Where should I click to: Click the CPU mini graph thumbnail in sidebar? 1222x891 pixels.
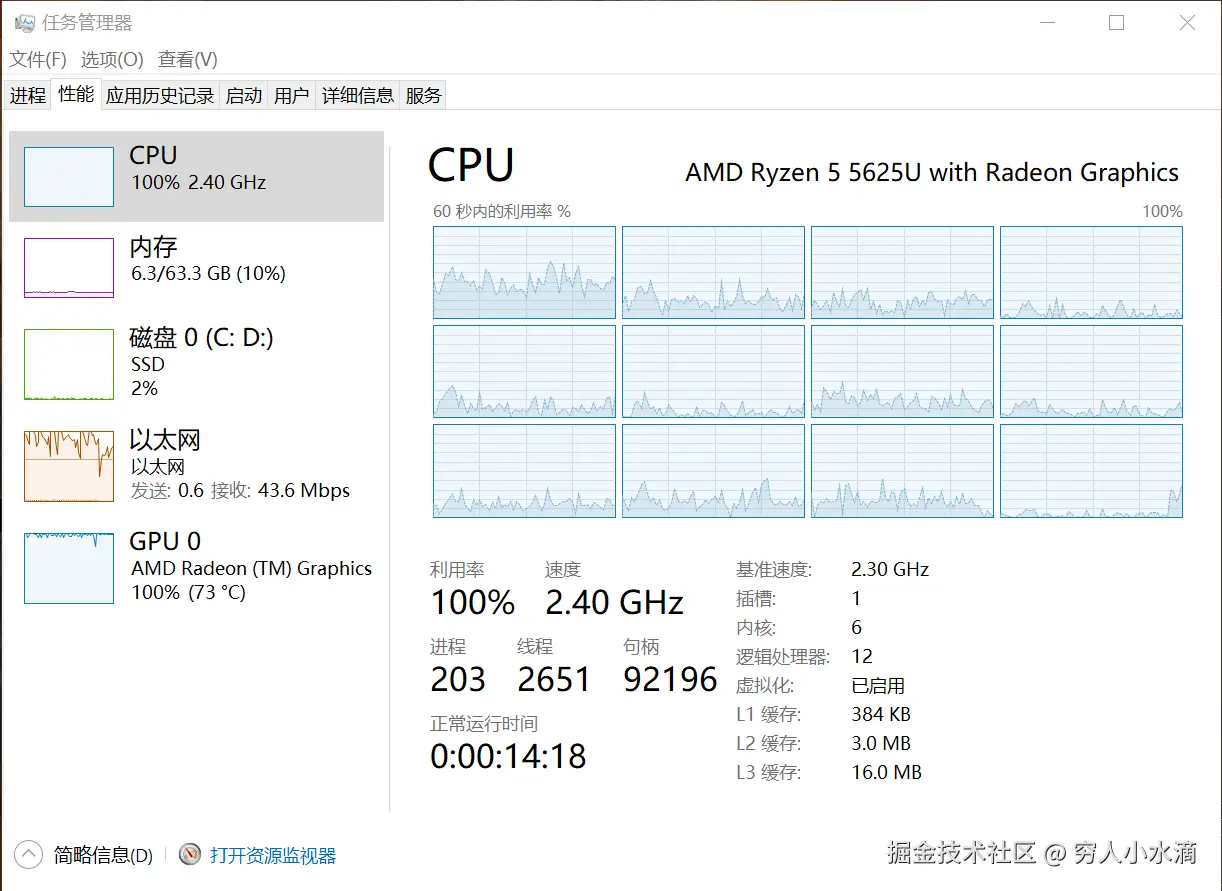click(69, 177)
